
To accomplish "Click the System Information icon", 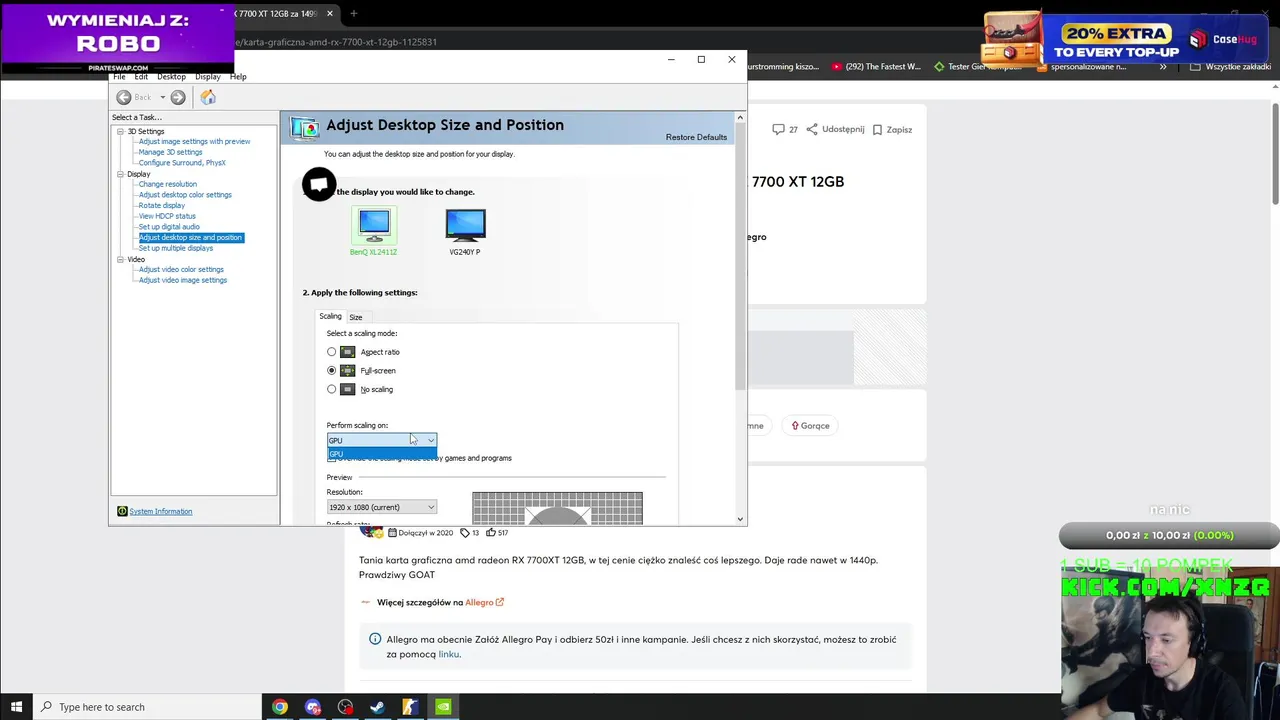I will (x=122, y=511).
